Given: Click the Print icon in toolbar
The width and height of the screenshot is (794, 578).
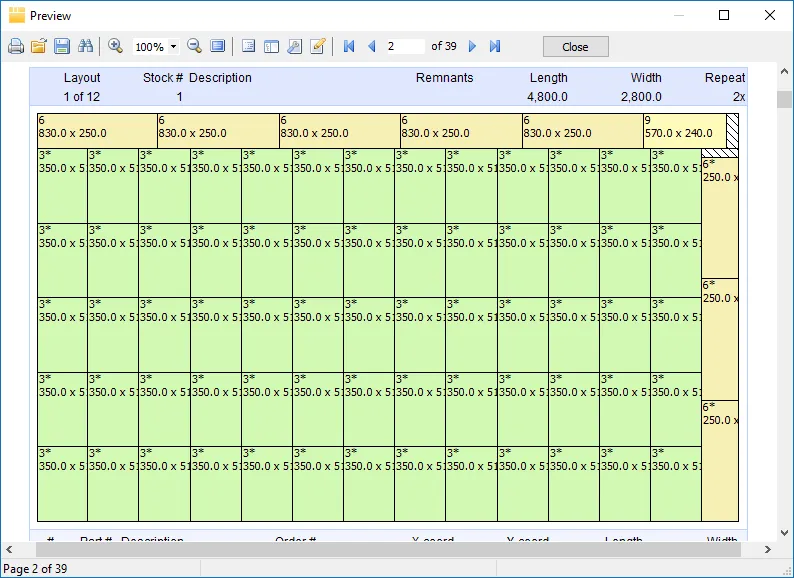Looking at the screenshot, I should tap(16, 47).
